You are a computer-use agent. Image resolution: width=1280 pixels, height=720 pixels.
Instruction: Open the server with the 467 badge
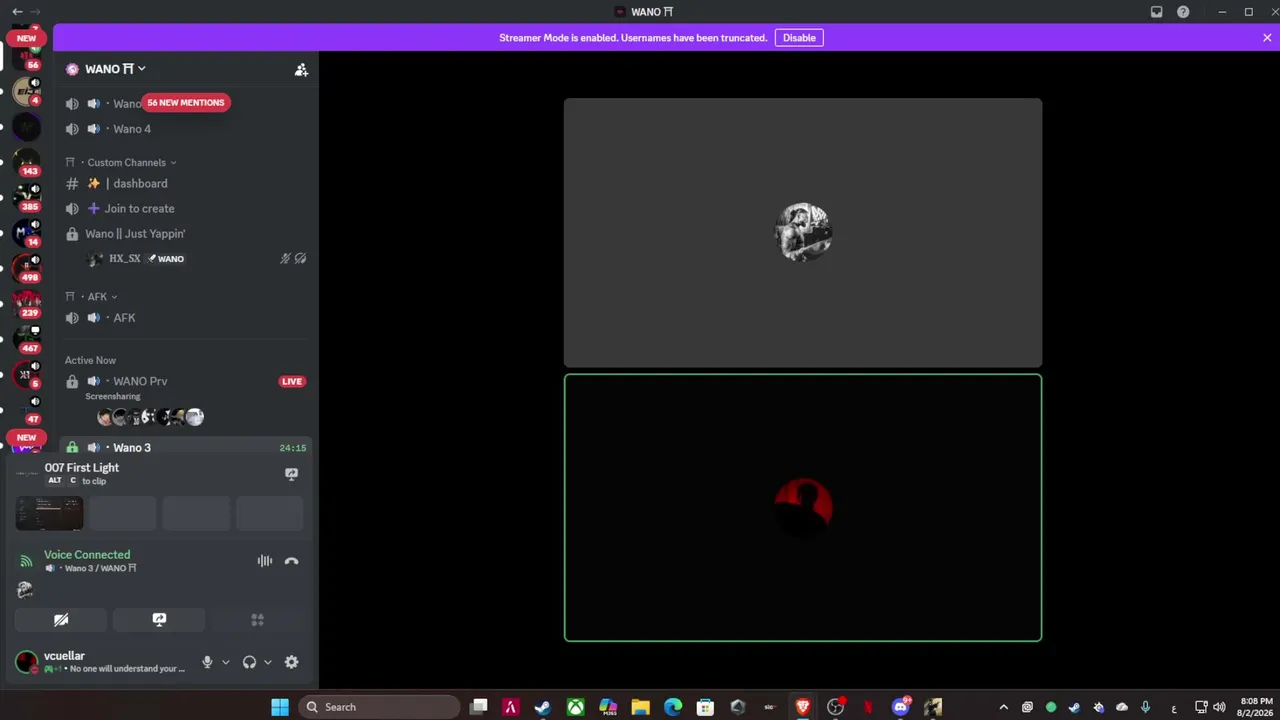[26, 340]
